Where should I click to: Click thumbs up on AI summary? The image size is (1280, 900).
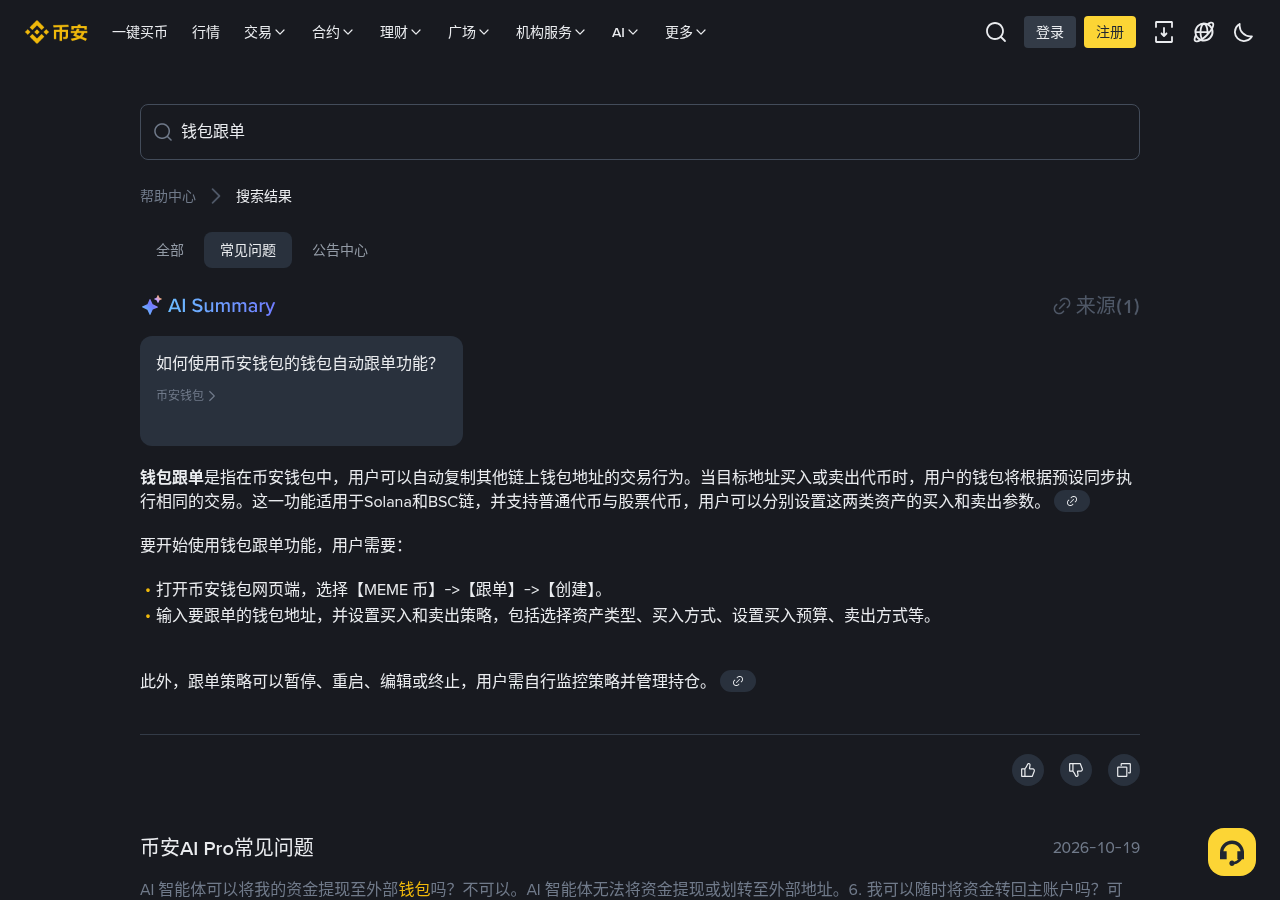(x=1028, y=770)
